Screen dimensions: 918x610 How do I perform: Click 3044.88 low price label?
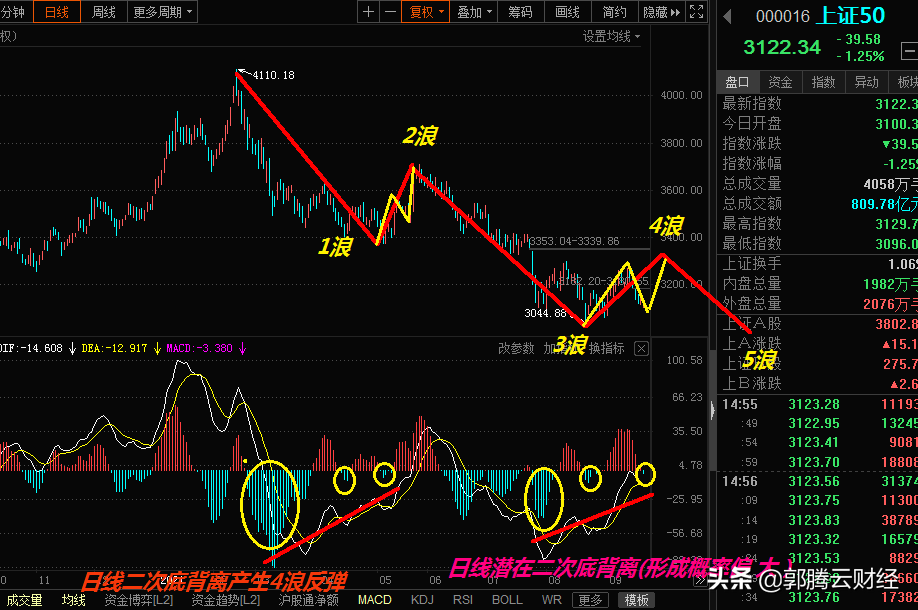point(546,313)
